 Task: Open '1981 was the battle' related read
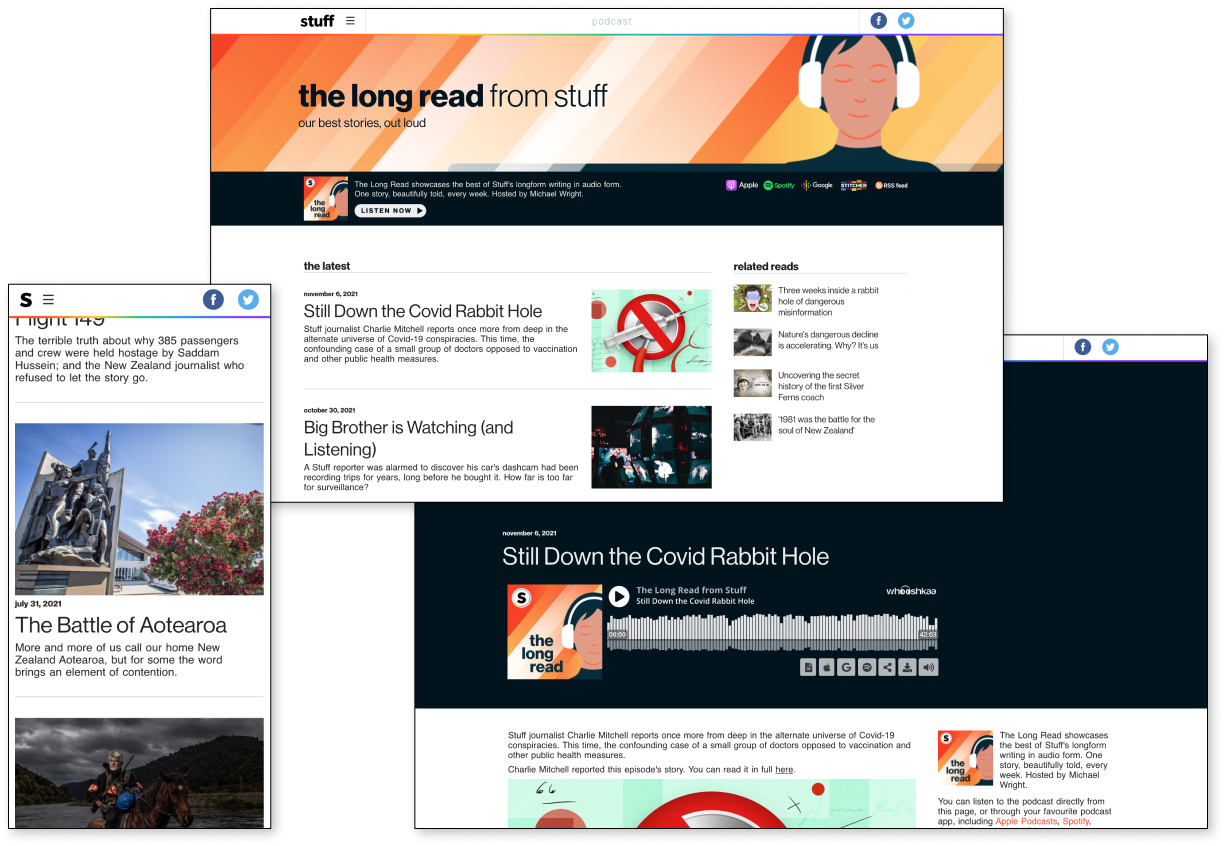(x=826, y=425)
